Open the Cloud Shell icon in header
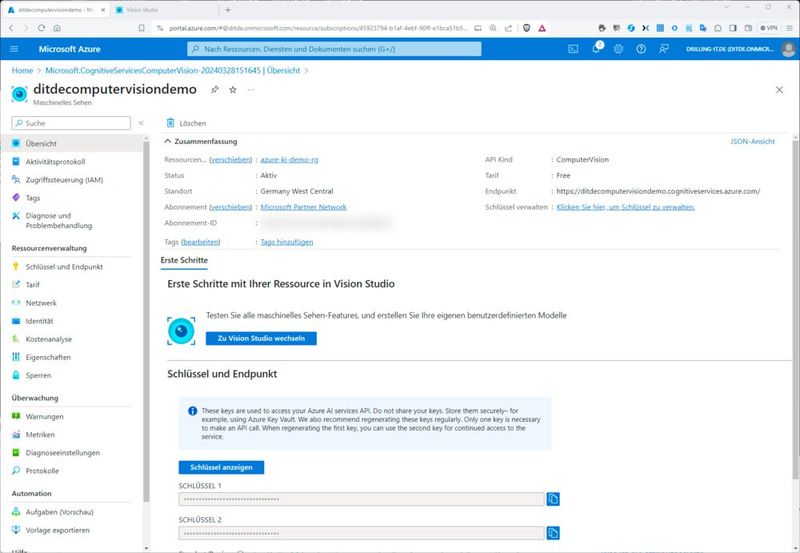800x553 pixels. pos(573,49)
